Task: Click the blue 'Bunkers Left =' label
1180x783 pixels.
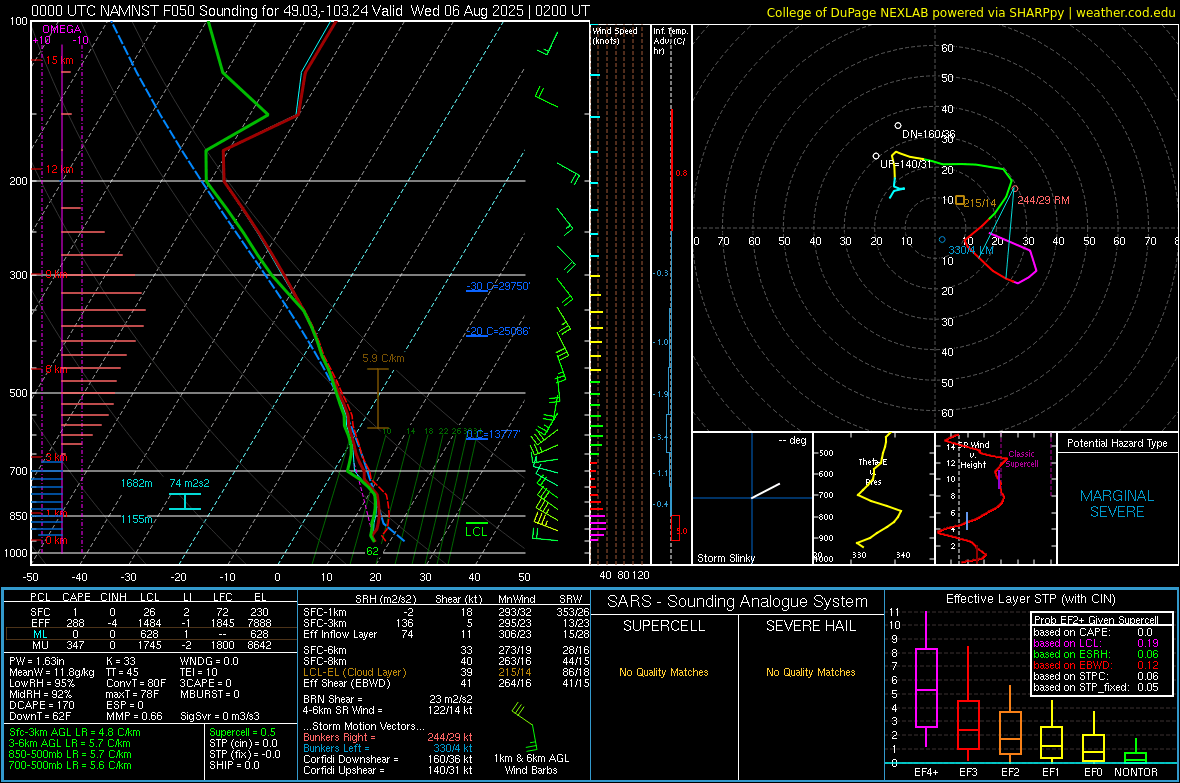Action: point(336,748)
